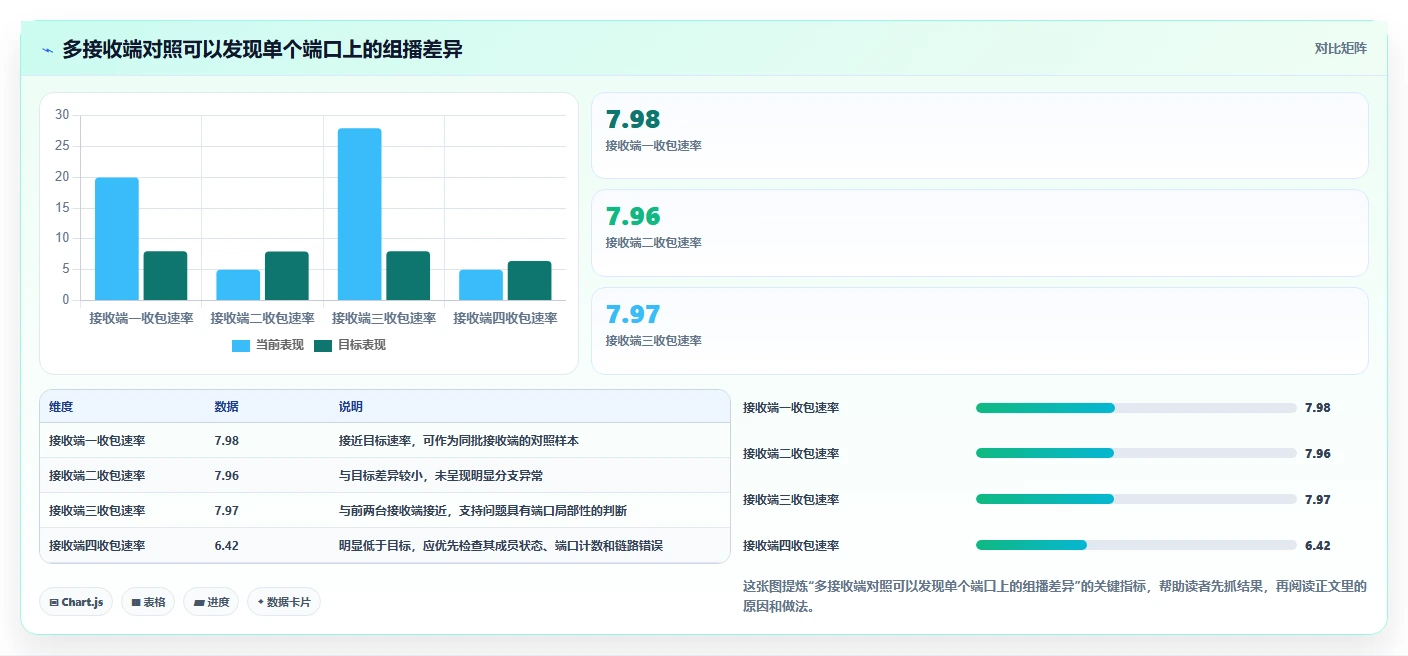Toggle the 当前表现 legend entry
Viewport: 1408px width, 656px height.
(268, 345)
